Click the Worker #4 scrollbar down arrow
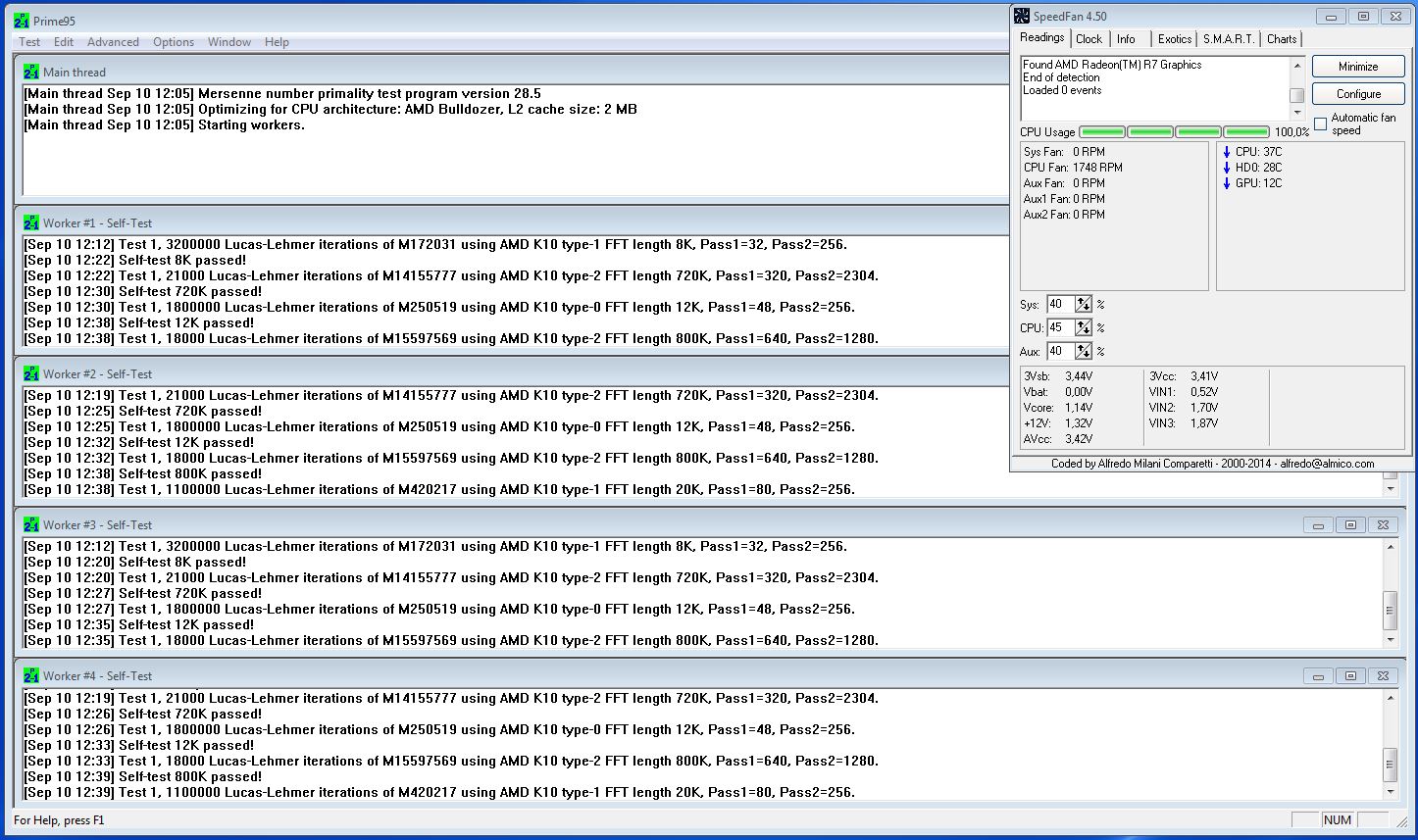Viewport: 1418px width, 840px height. click(x=1390, y=791)
